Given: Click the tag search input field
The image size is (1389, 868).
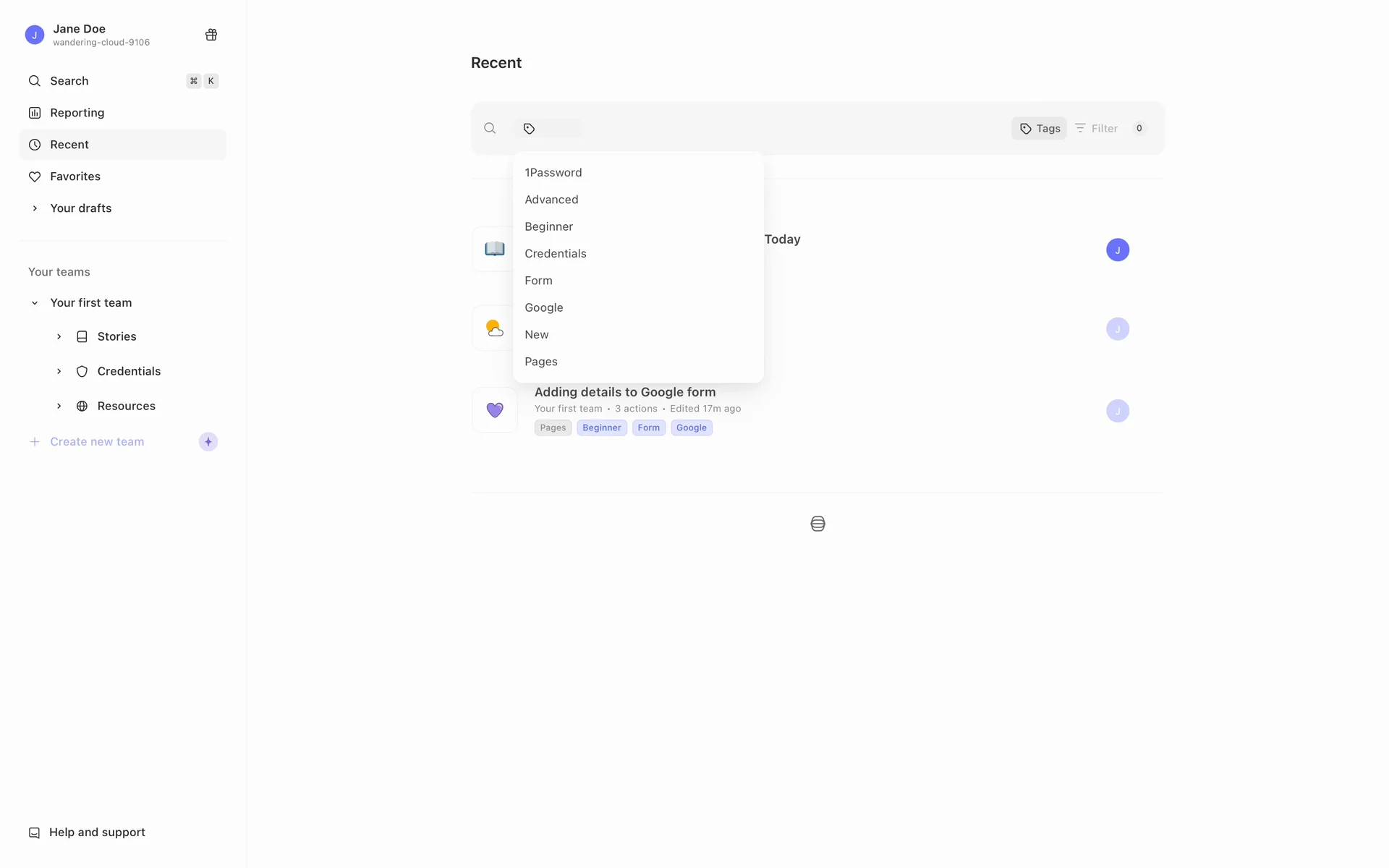Looking at the screenshot, I should pyautogui.click(x=558, y=129).
